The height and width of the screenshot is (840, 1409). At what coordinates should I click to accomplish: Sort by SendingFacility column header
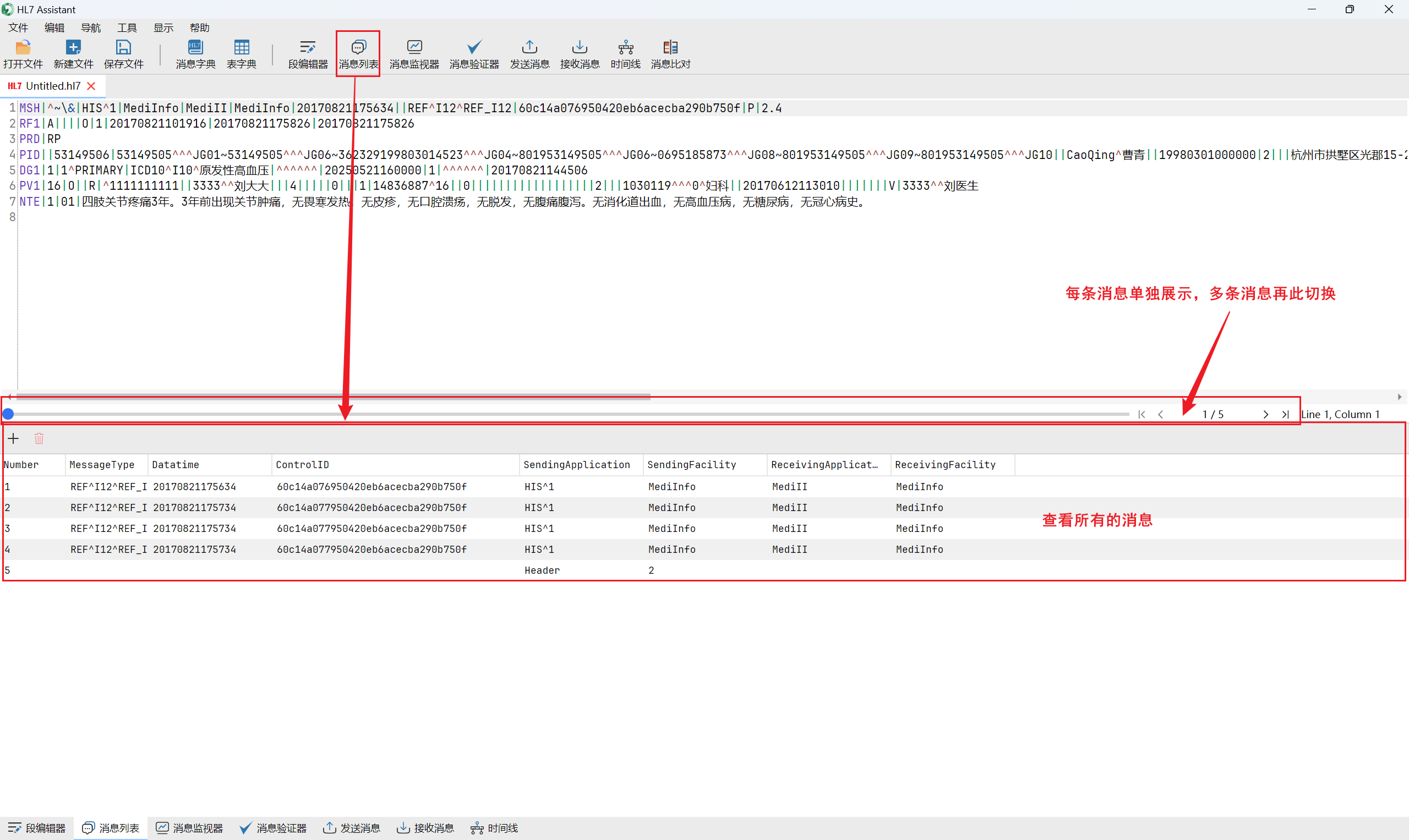pos(705,465)
